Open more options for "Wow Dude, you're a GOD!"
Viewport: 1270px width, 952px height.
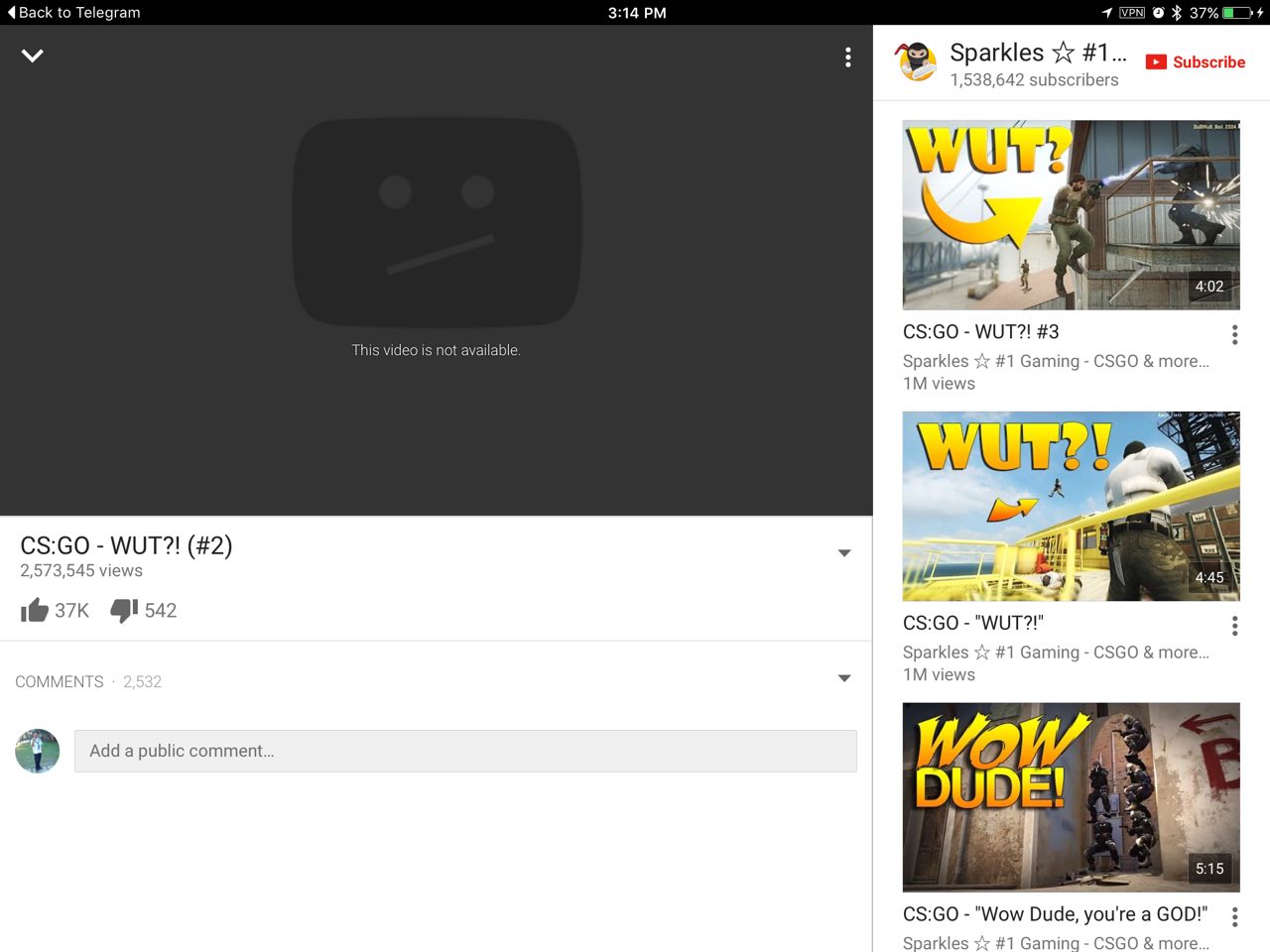[1235, 917]
